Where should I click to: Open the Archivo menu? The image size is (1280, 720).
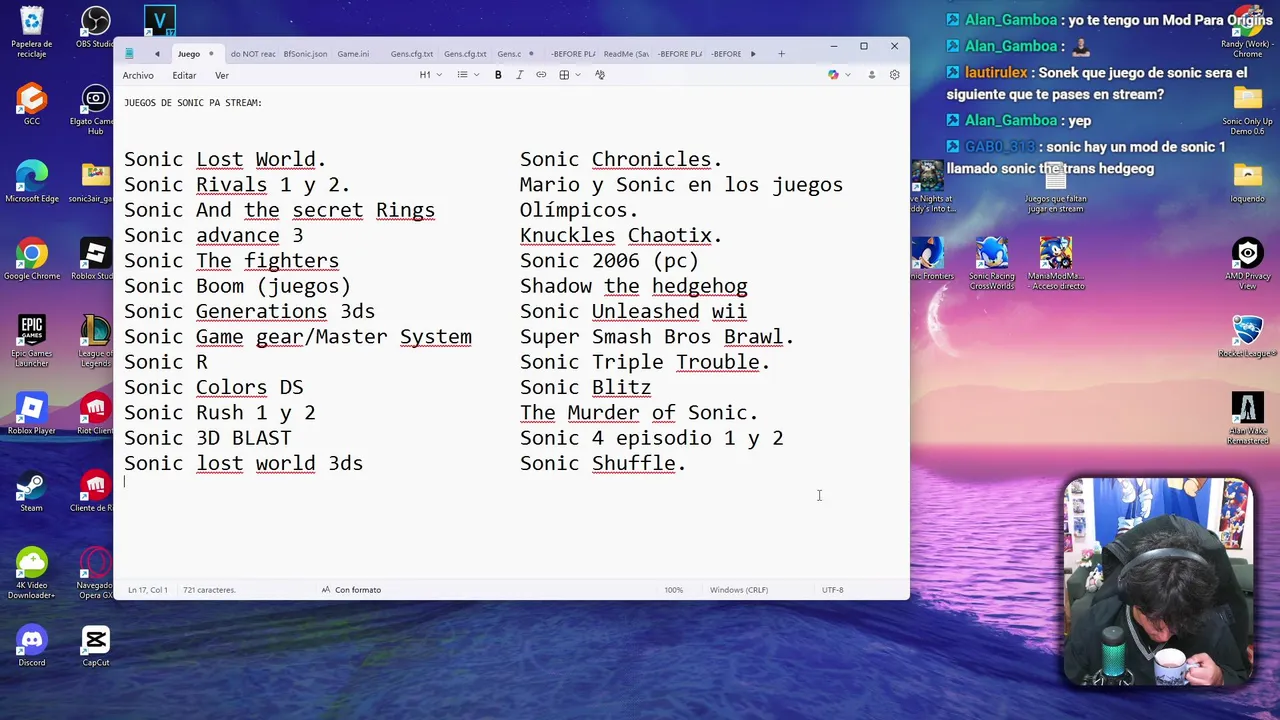(x=138, y=75)
